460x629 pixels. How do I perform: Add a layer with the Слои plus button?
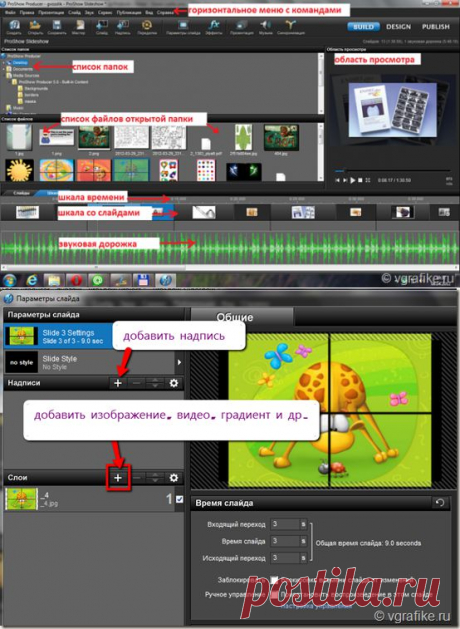[118, 477]
